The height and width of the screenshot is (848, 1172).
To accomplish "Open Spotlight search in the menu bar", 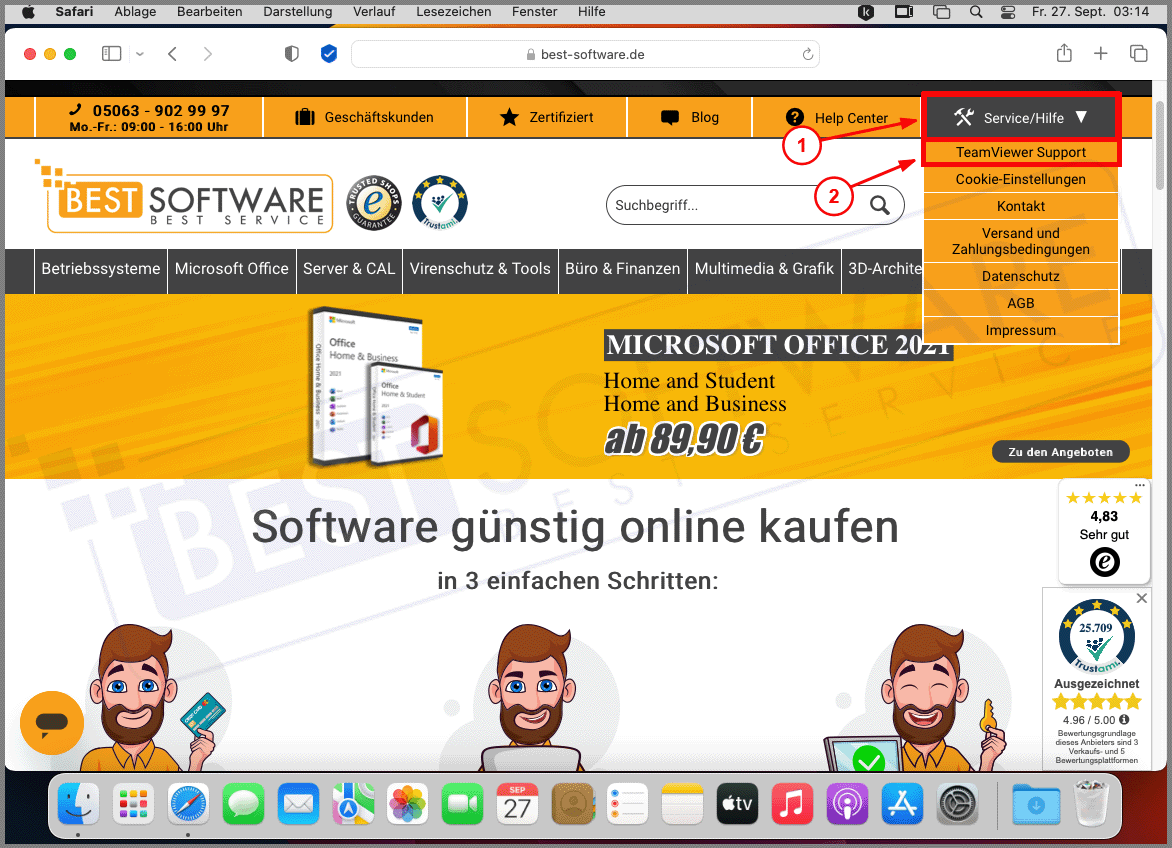I will [976, 12].
